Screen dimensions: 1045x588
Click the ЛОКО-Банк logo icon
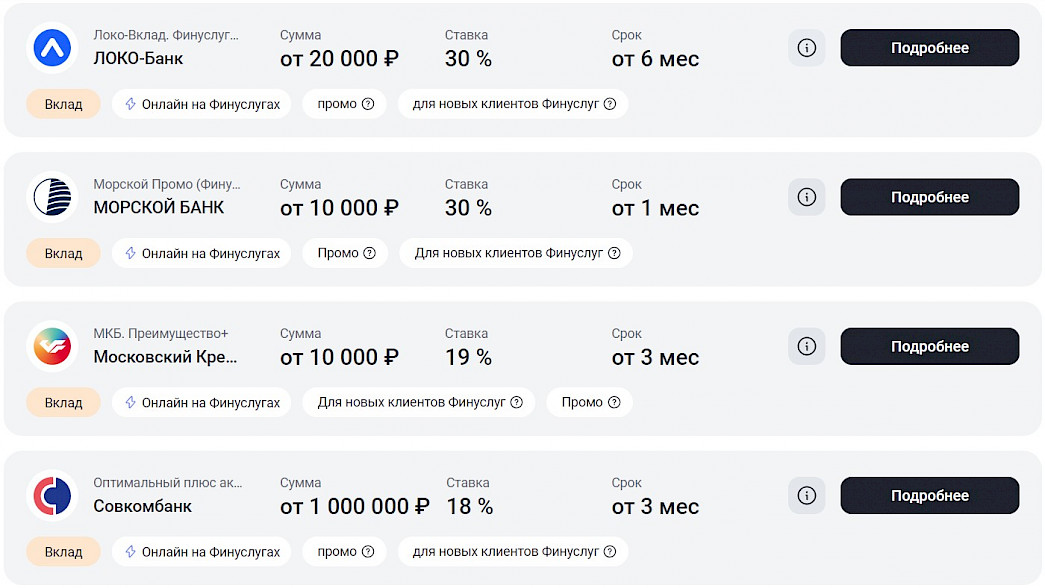tap(52, 48)
